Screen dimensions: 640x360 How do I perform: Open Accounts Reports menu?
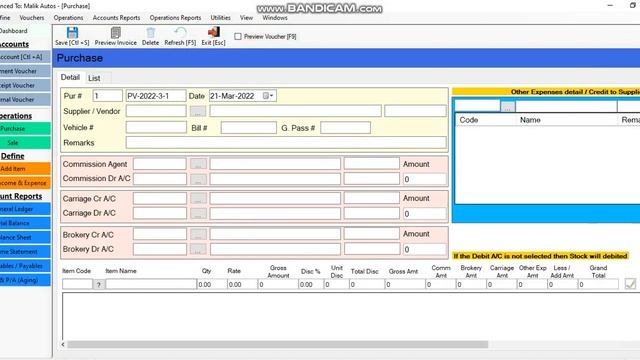[x=116, y=18]
